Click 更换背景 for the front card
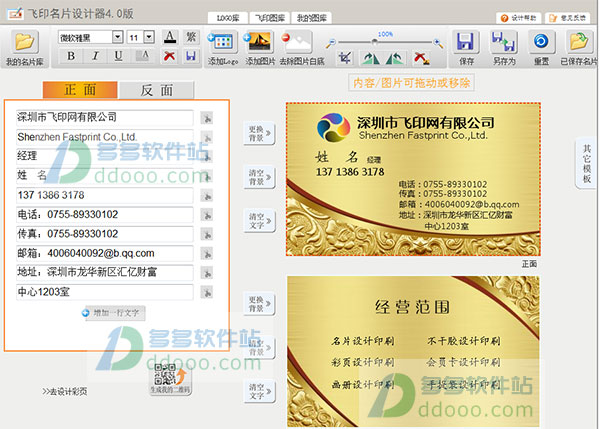Screen dimensions: 600x429 pos(259,134)
